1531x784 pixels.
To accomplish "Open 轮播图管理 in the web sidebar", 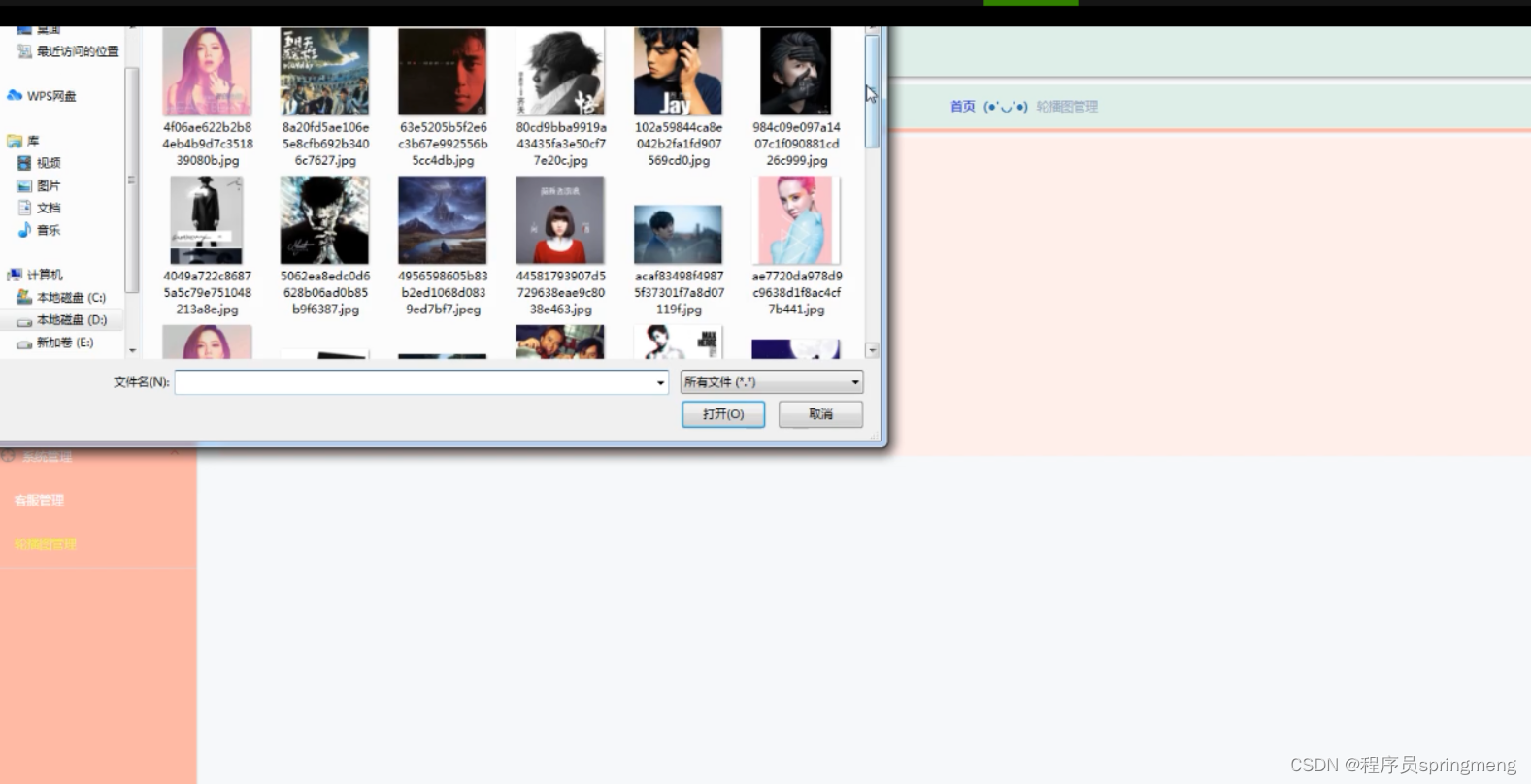I will [x=45, y=544].
